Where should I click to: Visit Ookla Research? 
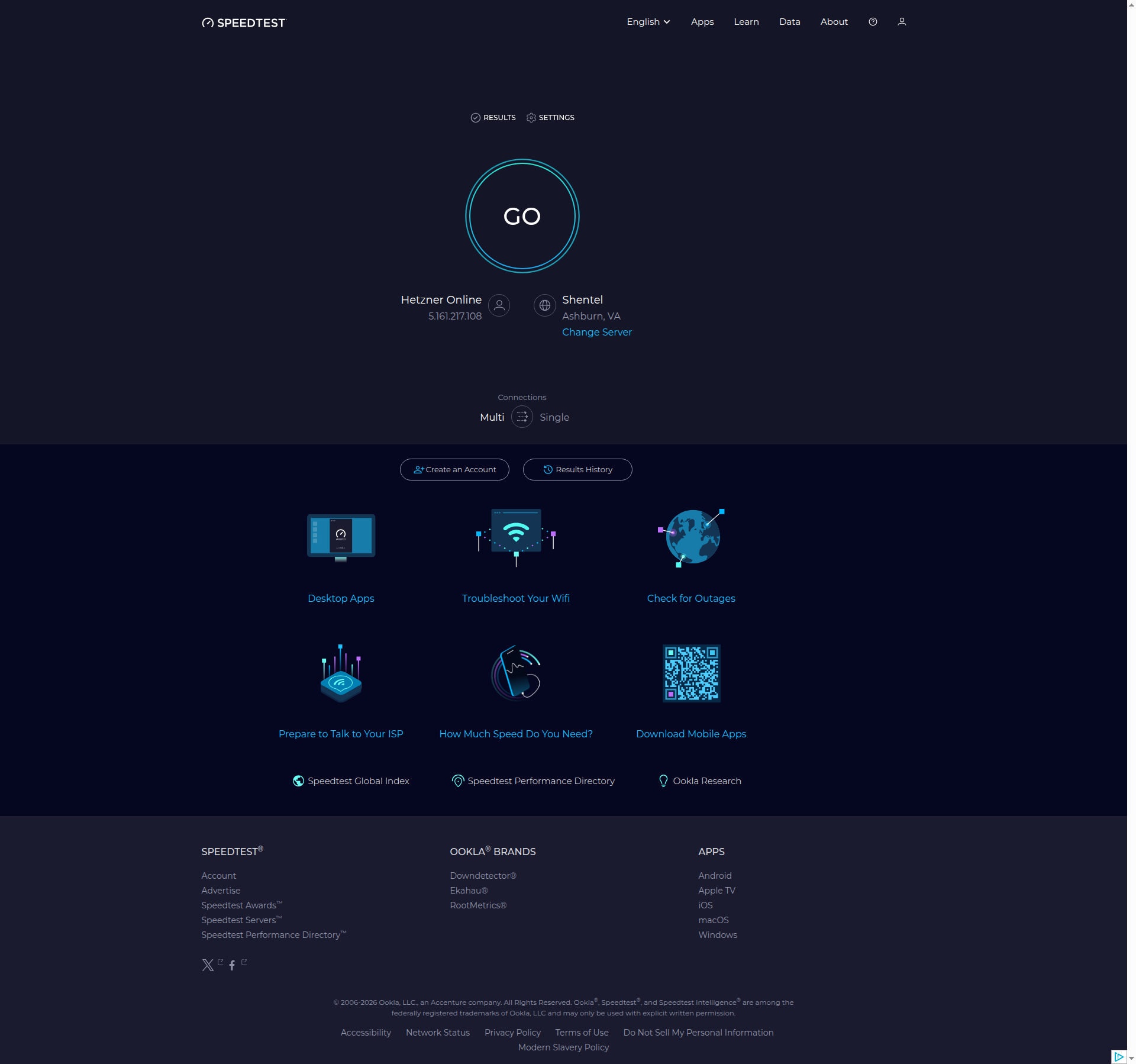point(699,781)
